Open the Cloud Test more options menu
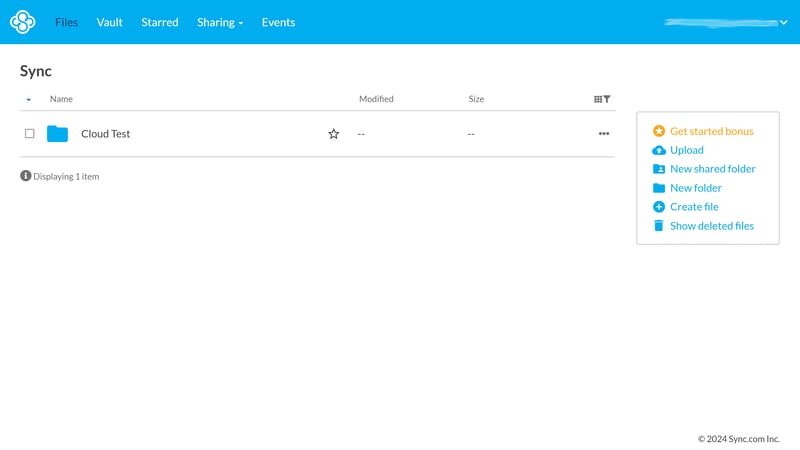This screenshot has width=800, height=450. 604,134
